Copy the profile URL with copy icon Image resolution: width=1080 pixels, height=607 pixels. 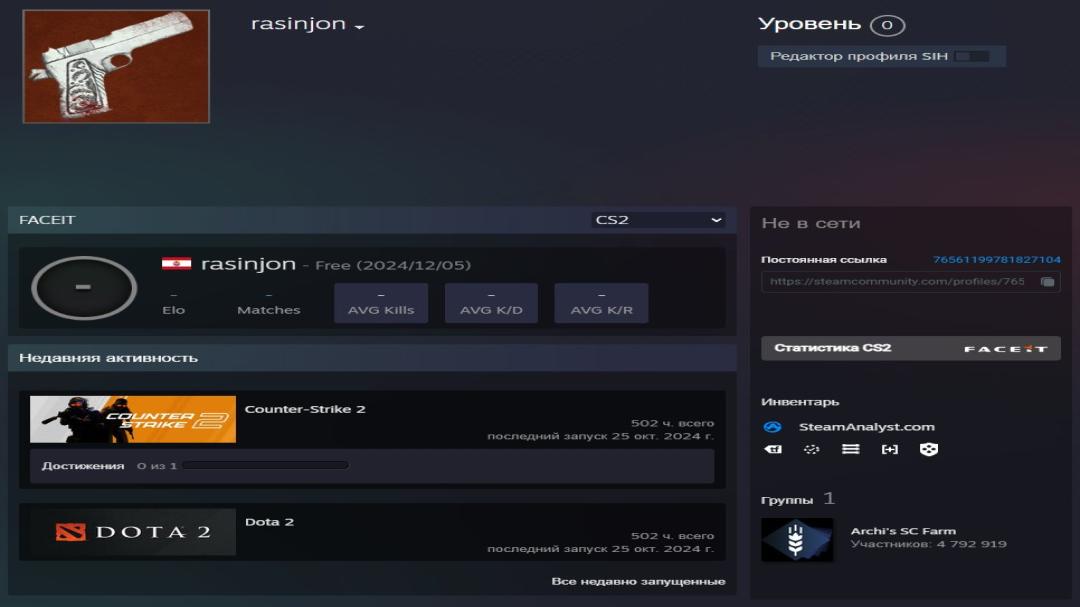point(1047,281)
